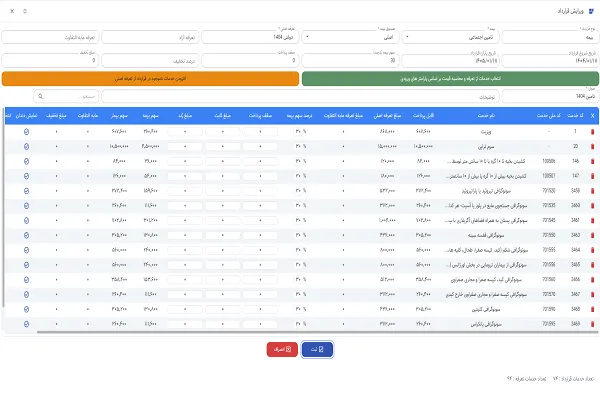The width and height of the screenshot is (600, 400).
Task: Click the orange add missing services button
Action: [x=150, y=78]
